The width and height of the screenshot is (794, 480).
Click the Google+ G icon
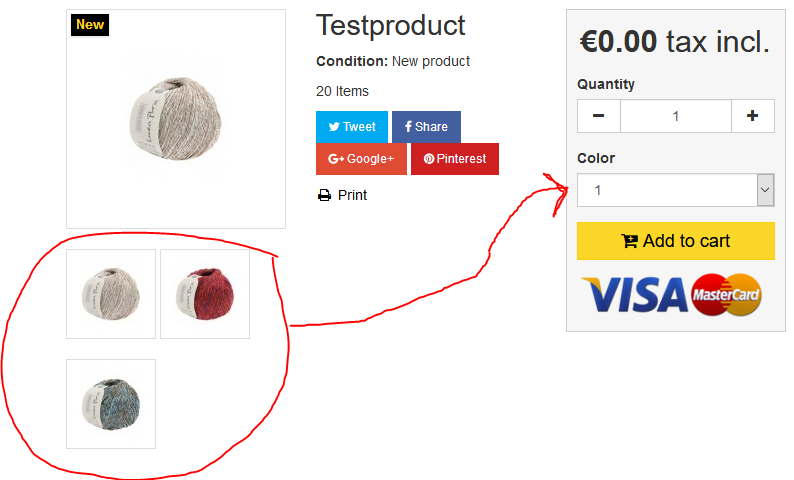pos(336,159)
